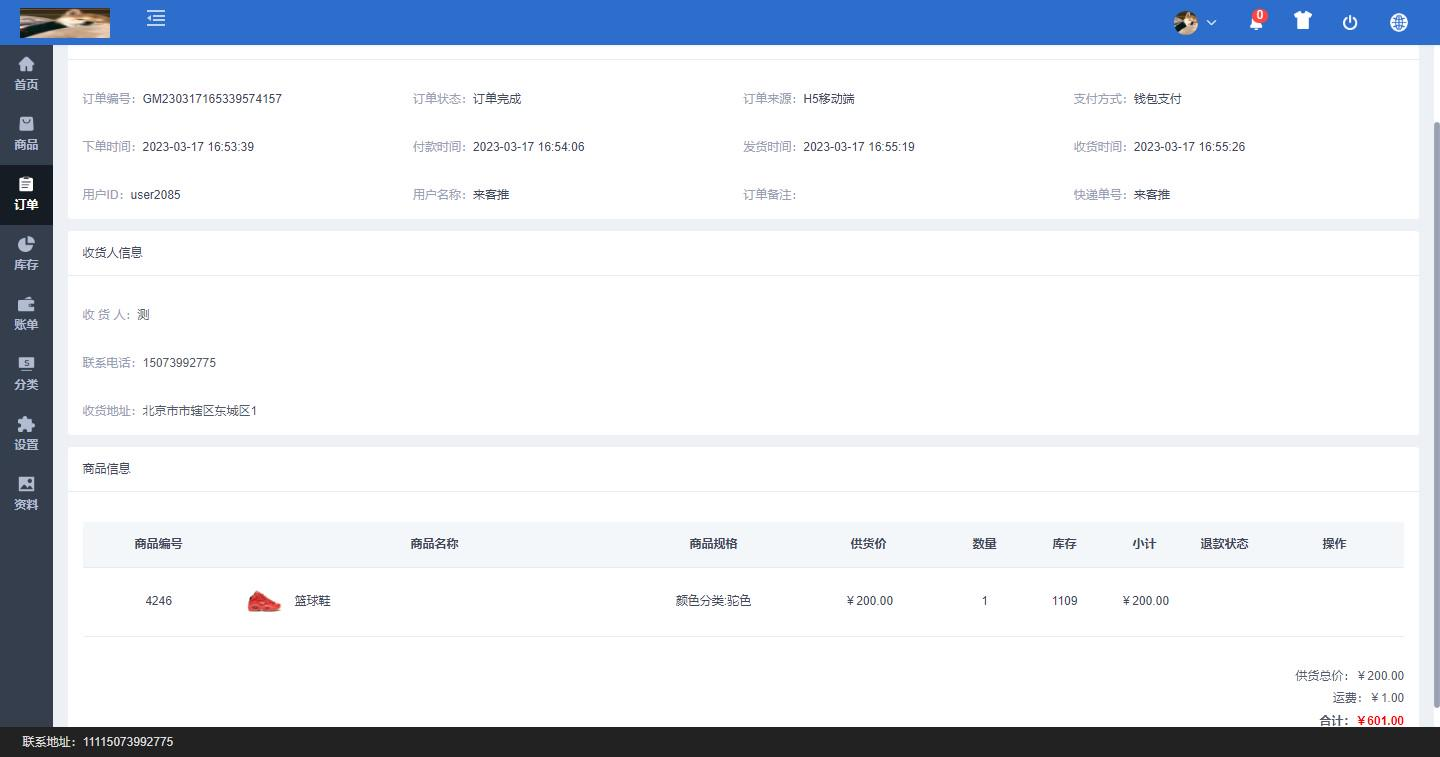Screen dimensions: 1440x757
Task: Click the 收货人信息 section heading
Action: point(113,253)
